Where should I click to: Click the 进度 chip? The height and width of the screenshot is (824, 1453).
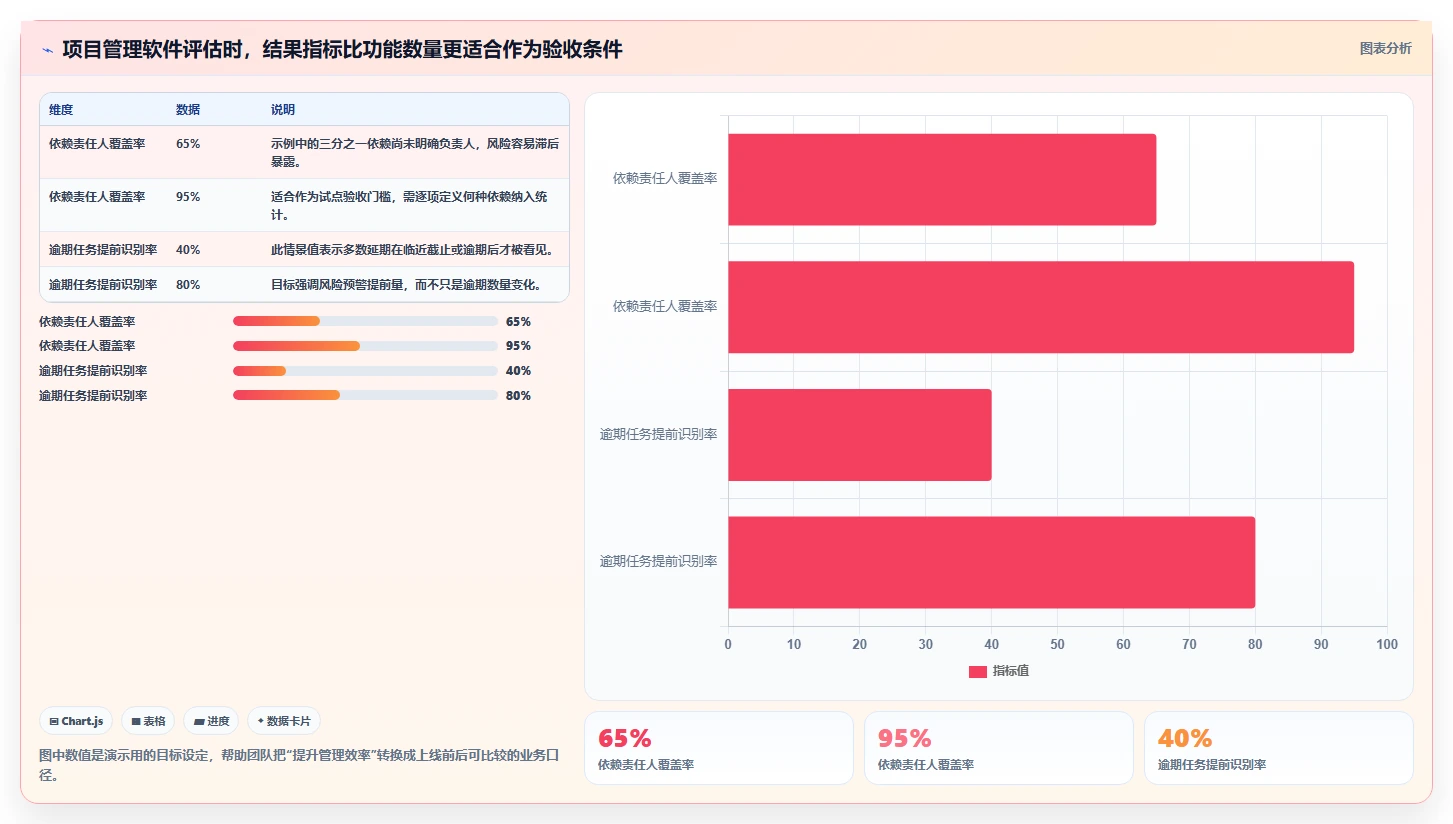tap(211, 721)
